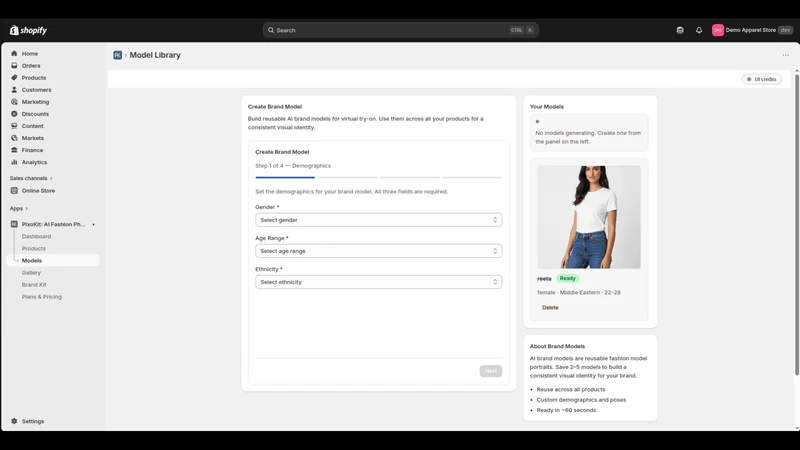Open PixoKit: AI Fashion app link
The height and width of the screenshot is (450, 800).
pos(54,224)
